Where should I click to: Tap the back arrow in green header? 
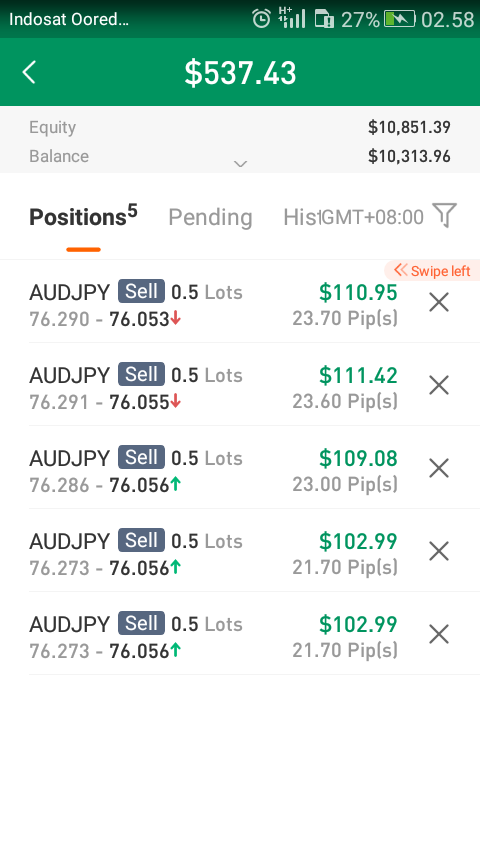29,72
